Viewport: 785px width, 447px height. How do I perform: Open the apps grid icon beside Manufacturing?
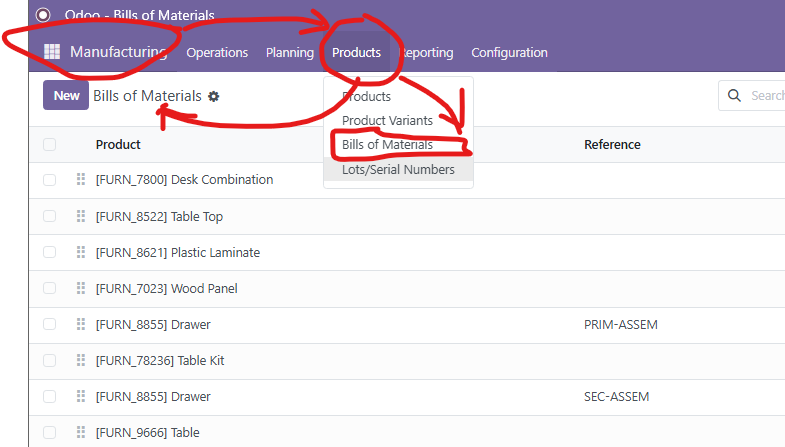tap(52, 52)
